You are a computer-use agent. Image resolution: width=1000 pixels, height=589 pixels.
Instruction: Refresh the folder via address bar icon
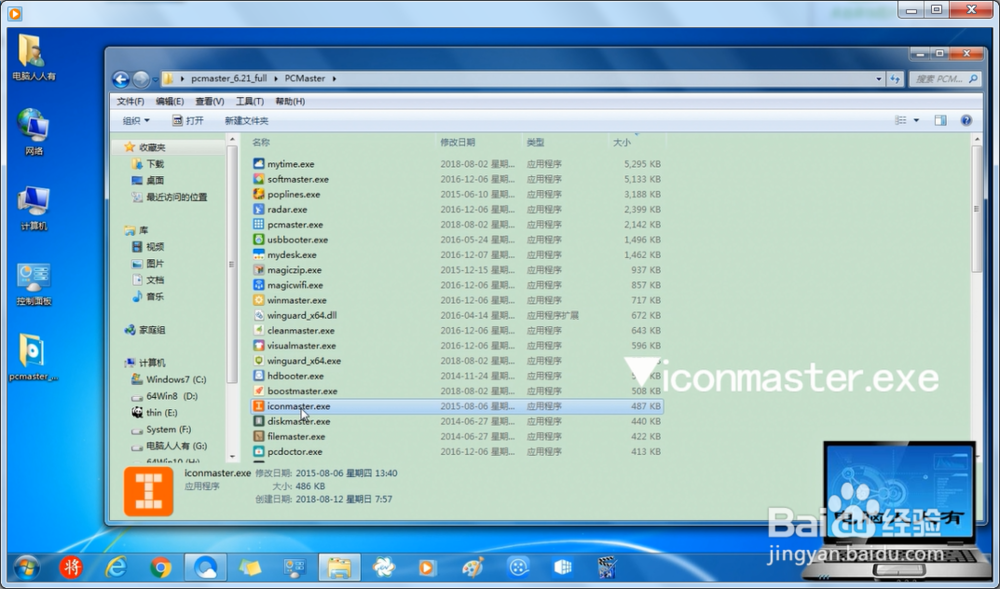[x=895, y=79]
